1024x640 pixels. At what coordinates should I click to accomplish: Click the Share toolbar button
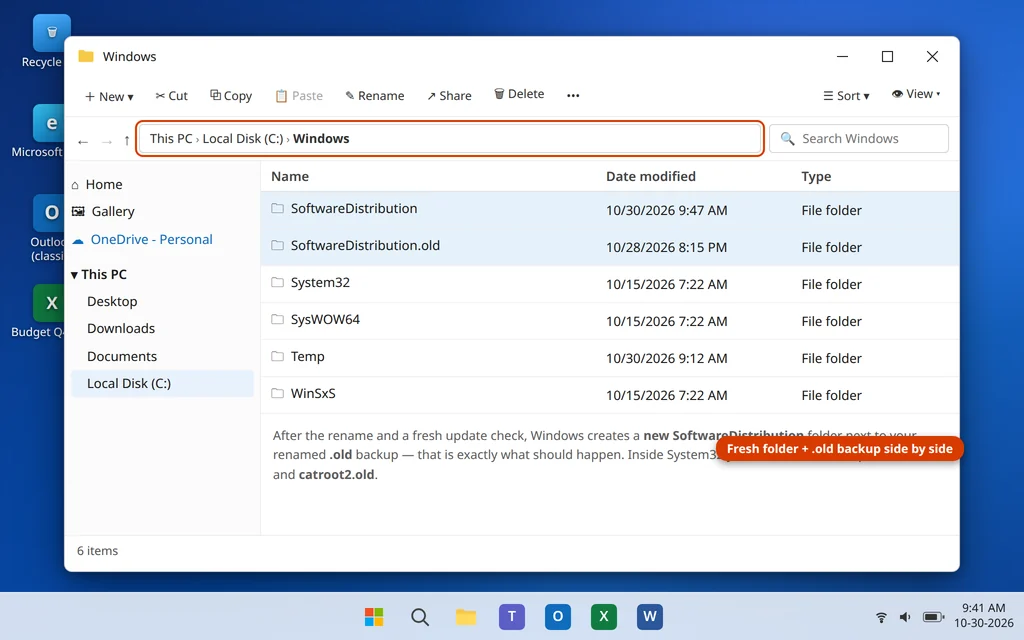tap(449, 96)
